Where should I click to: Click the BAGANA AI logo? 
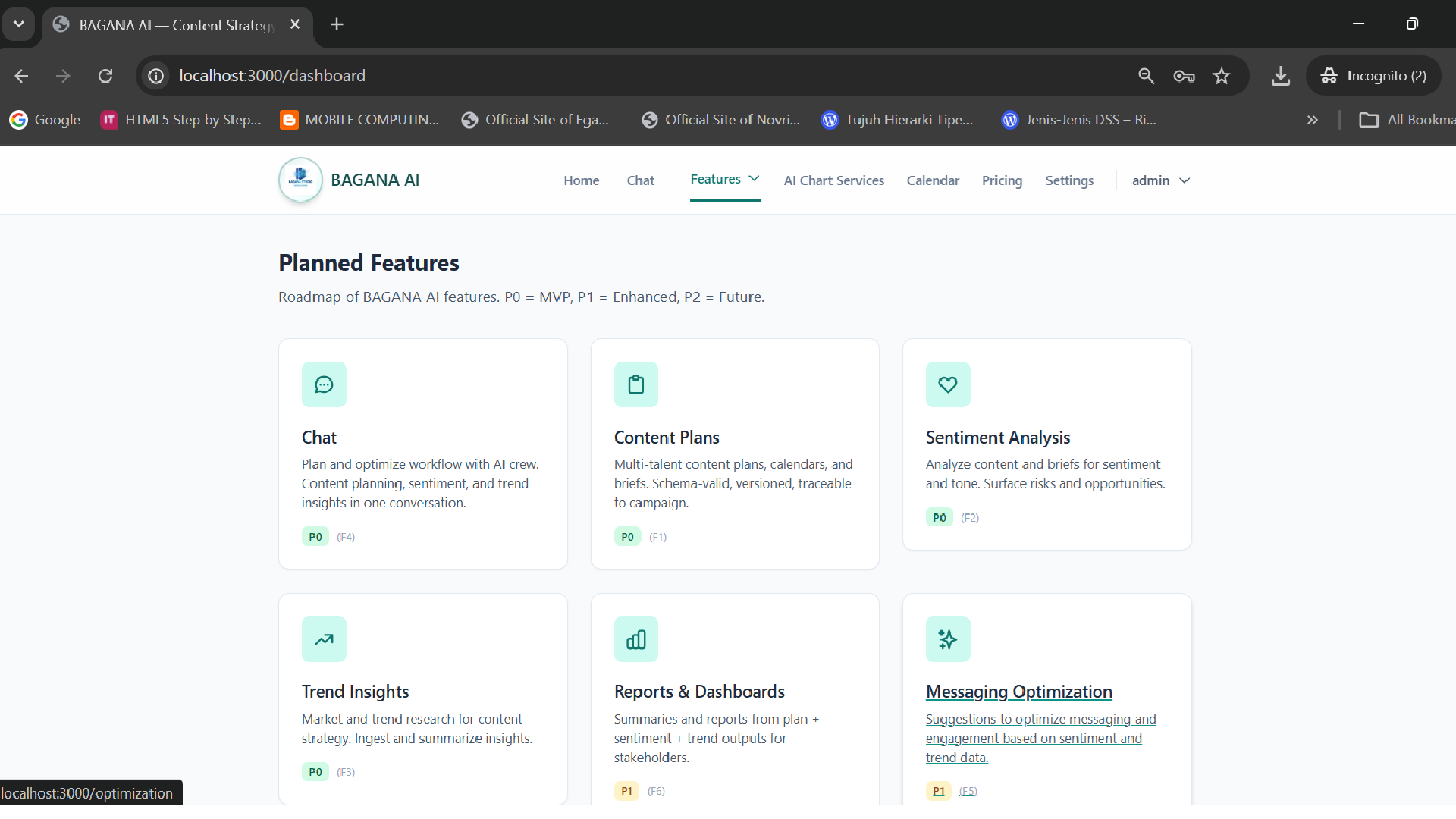pos(300,180)
